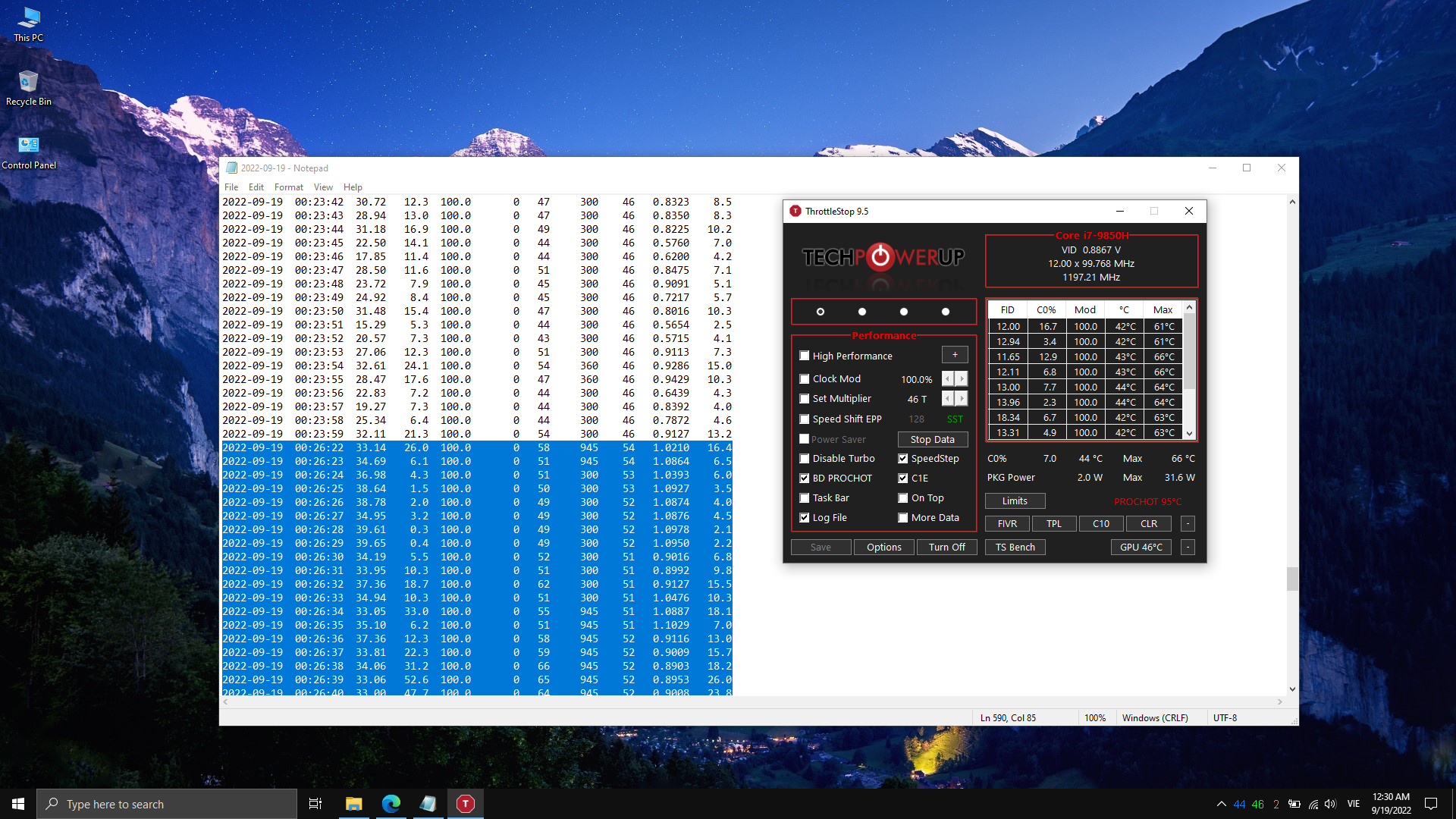This screenshot has height=819, width=1456.
Task: Uncheck the BD PROCHOT checkbox
Action: [x=805, y=479]
